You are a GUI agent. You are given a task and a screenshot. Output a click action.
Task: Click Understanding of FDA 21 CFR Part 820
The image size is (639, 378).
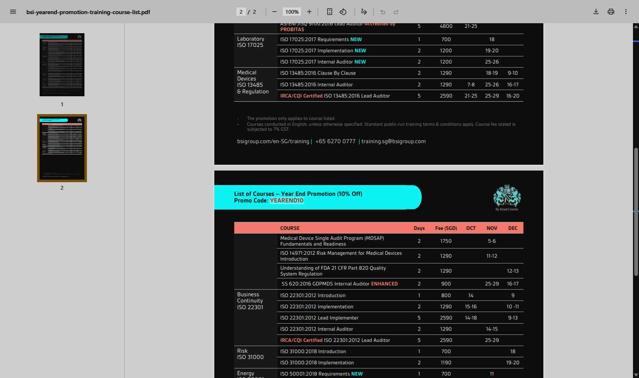[333, 271]
